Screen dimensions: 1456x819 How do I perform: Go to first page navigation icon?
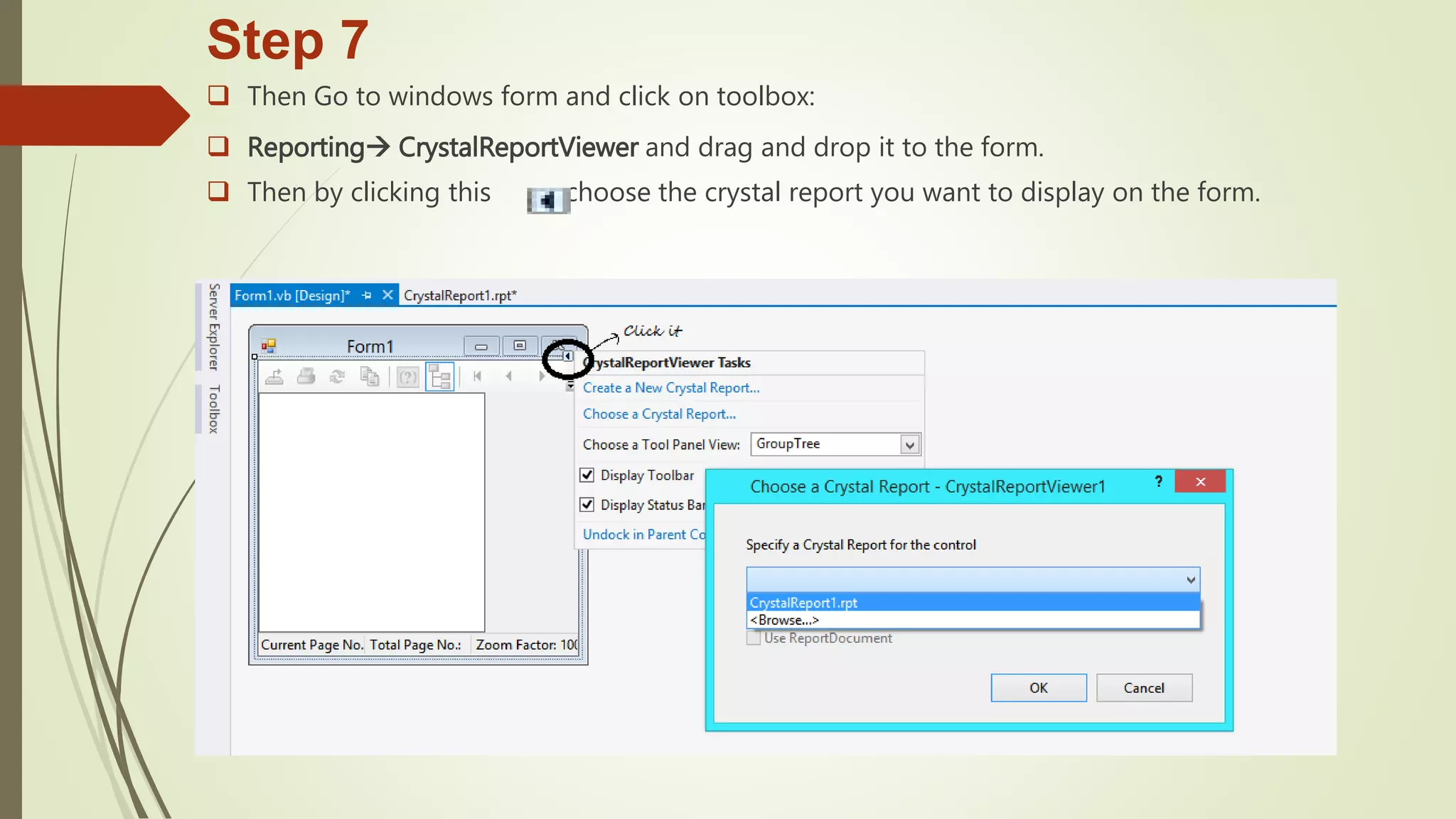click(x=478, y=376)
